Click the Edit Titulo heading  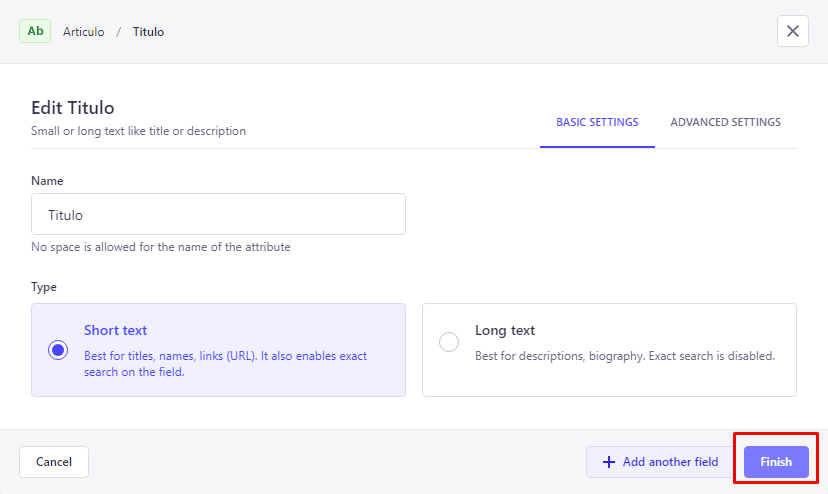(x=72, y=108)
